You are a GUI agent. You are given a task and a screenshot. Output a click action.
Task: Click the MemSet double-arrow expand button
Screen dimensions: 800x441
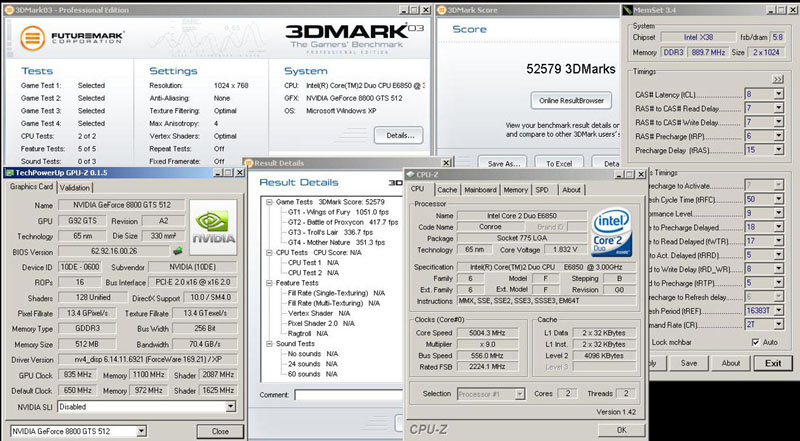click(778, 80)
